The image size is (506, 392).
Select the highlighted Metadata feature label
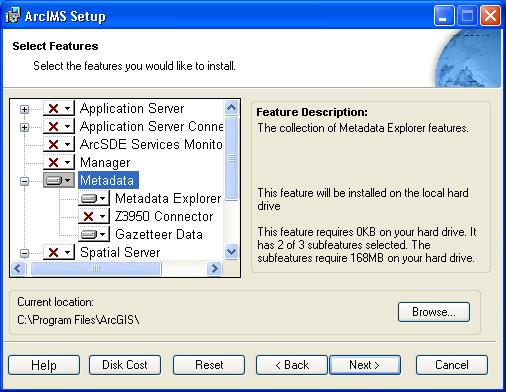[x=108, y=180]
